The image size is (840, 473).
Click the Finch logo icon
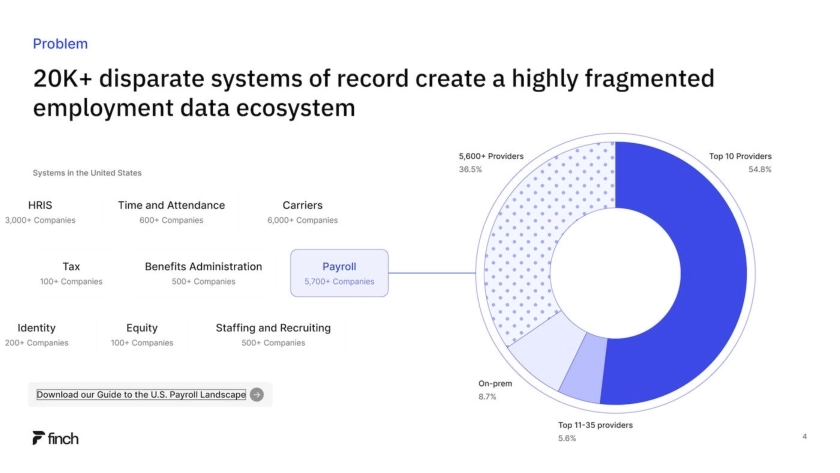click(x=38, y=438)
